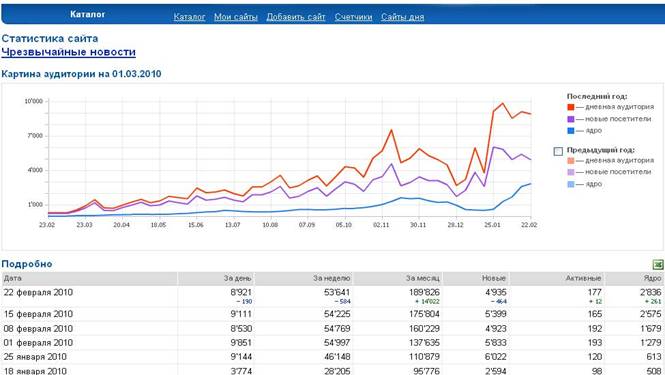The image size is (665, 375).
Task: Click faded blue ядро swatch under Предыдущий год
Action: point(570,184)
